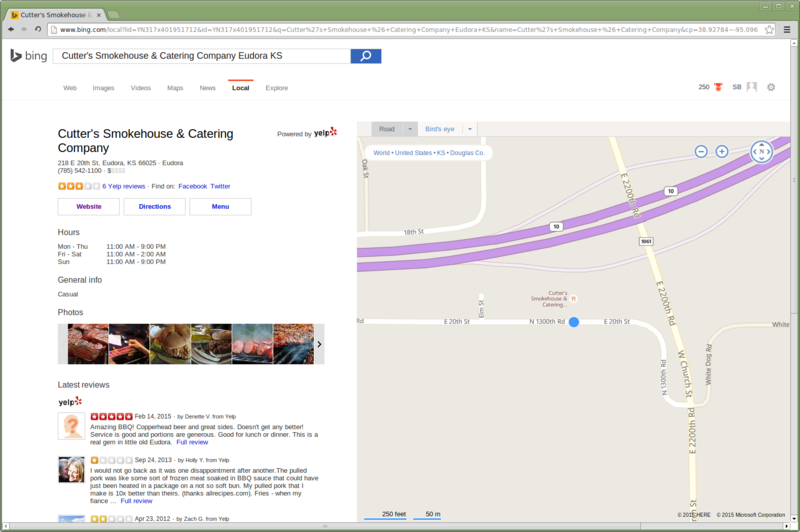
Task: Go forward with browser forward arrow
Action: coord(24,30)
